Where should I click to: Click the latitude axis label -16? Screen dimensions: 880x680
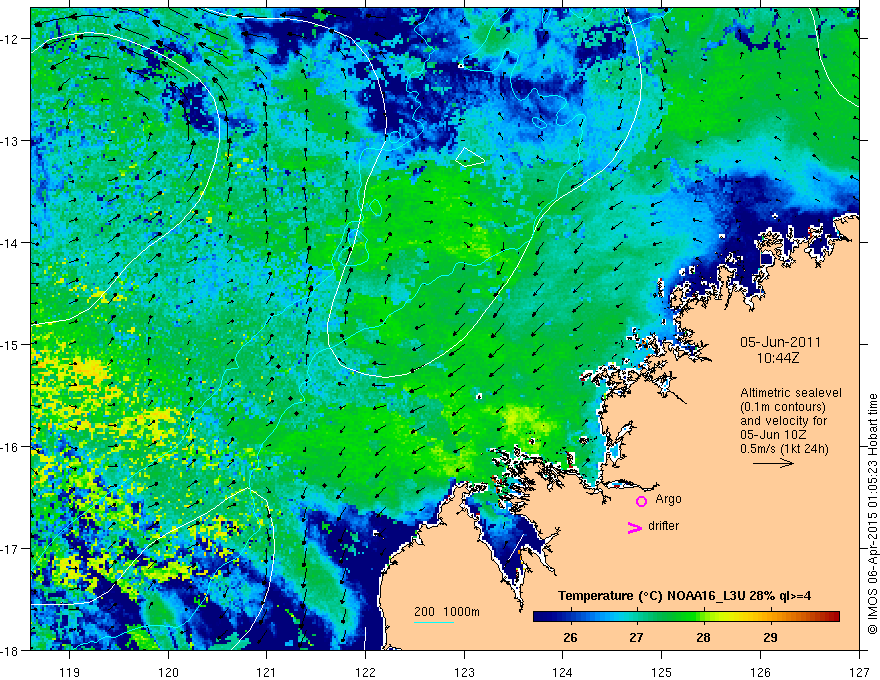[10, 447]
